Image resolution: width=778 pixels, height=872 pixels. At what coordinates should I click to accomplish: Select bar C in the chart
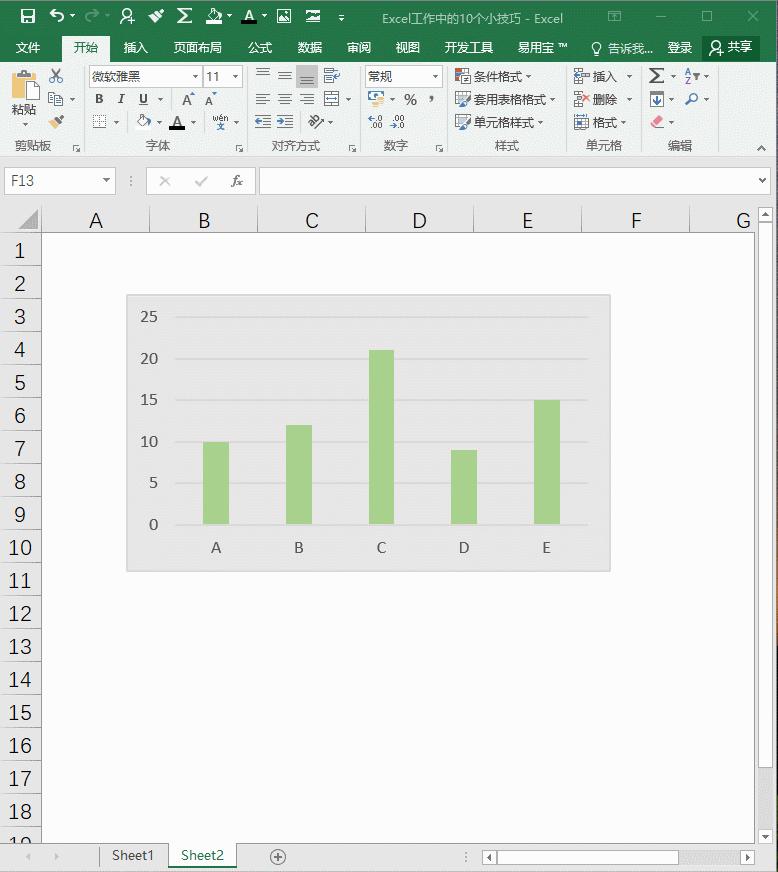381,437
